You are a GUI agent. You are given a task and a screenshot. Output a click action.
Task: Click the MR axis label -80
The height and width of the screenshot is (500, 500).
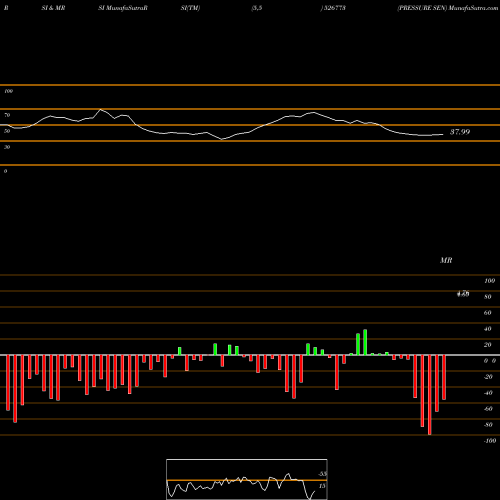click(x=488, y=425)
